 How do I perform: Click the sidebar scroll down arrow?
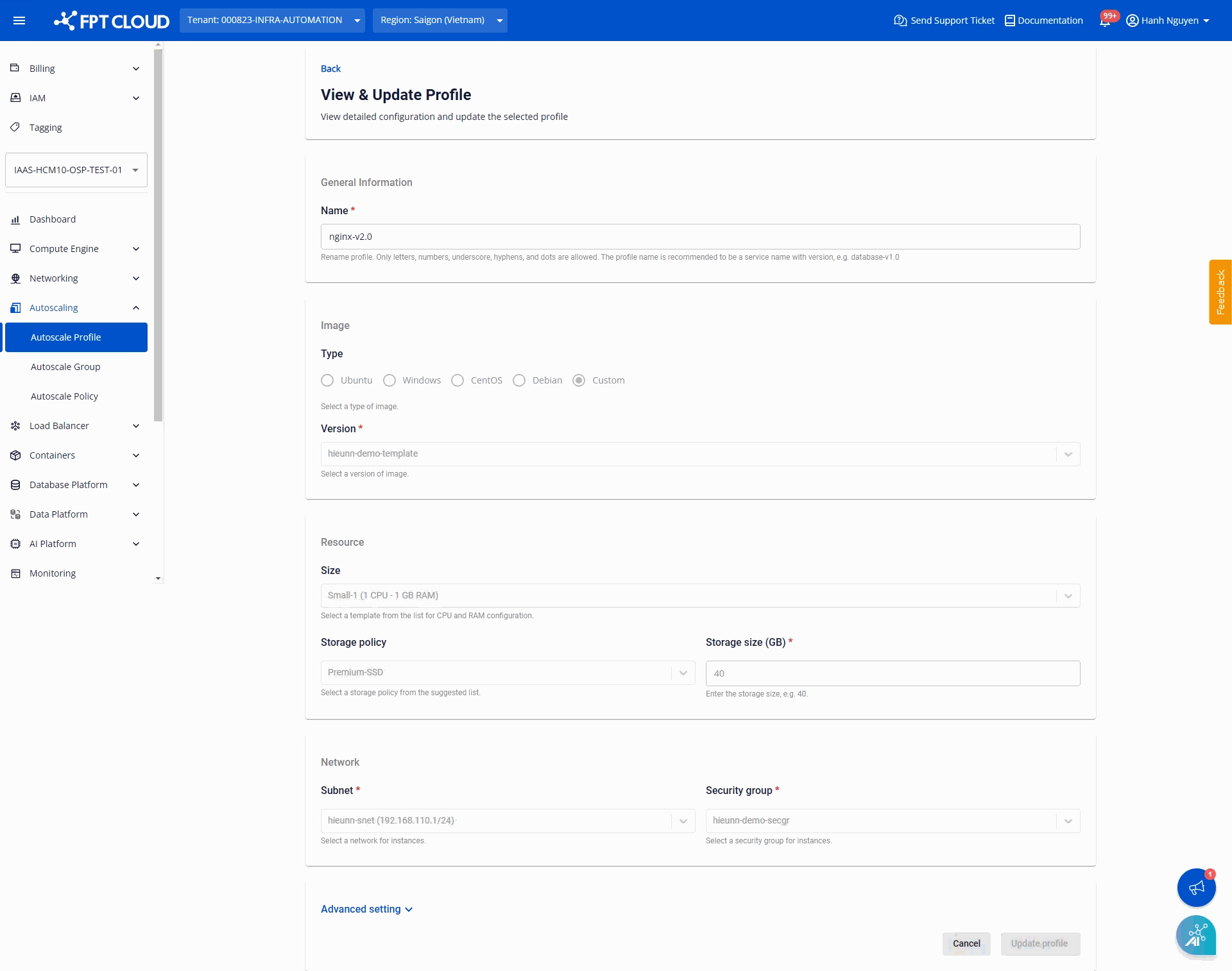pos(158,578)
